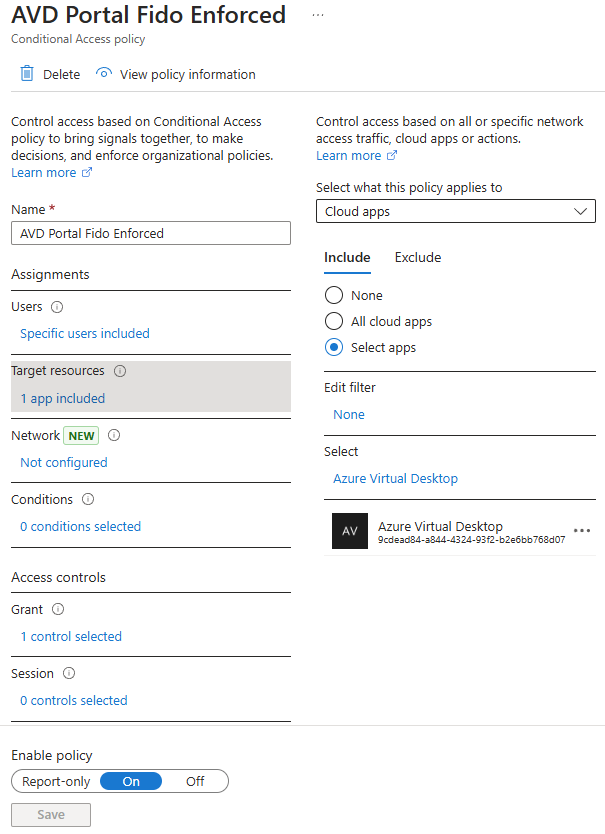Click the Save button
Image resolution: width=605 pixels, height=834 pixels.
pyautogui.click(x=51, y=815)
